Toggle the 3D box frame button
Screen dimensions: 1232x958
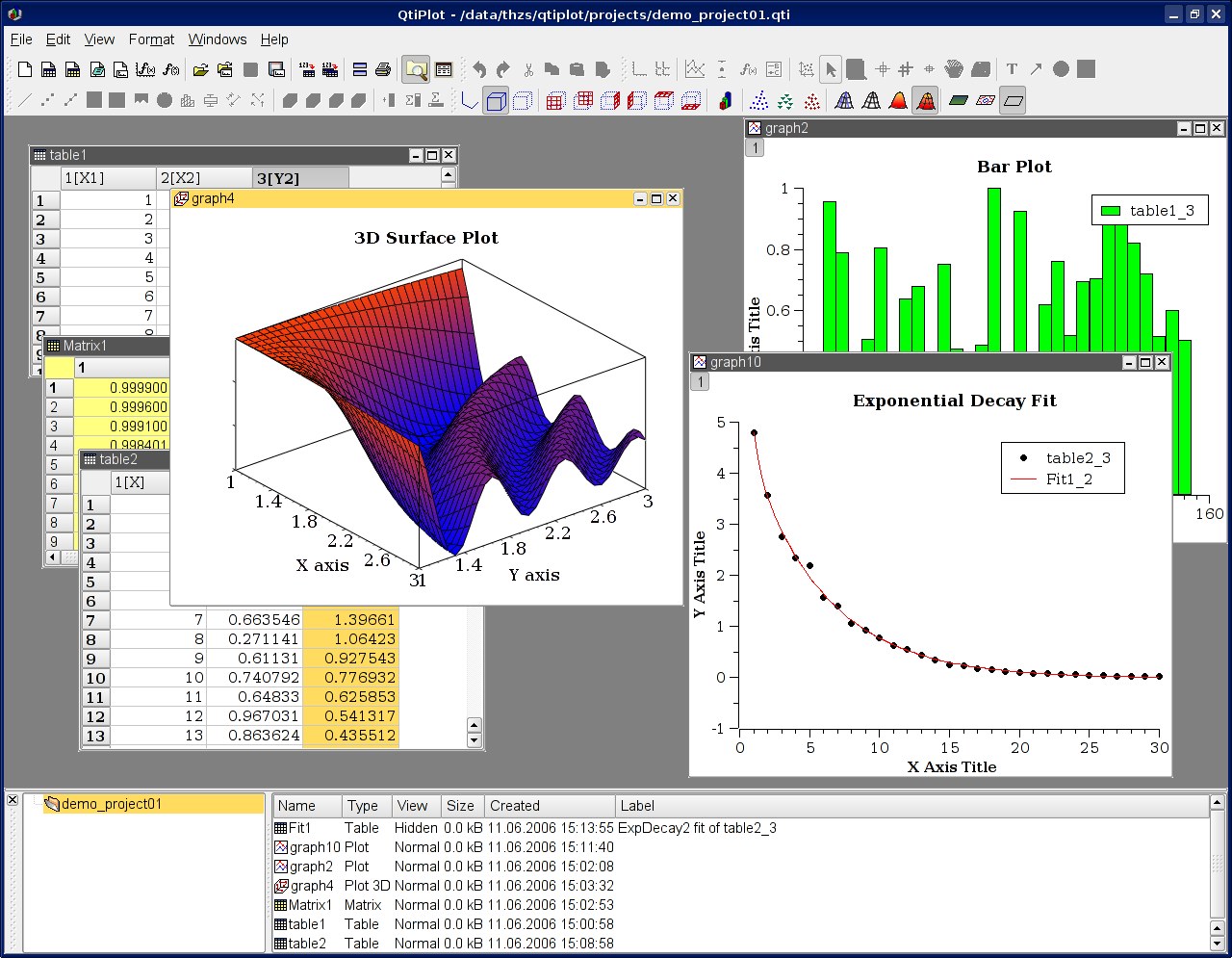[x=496, y=100]
